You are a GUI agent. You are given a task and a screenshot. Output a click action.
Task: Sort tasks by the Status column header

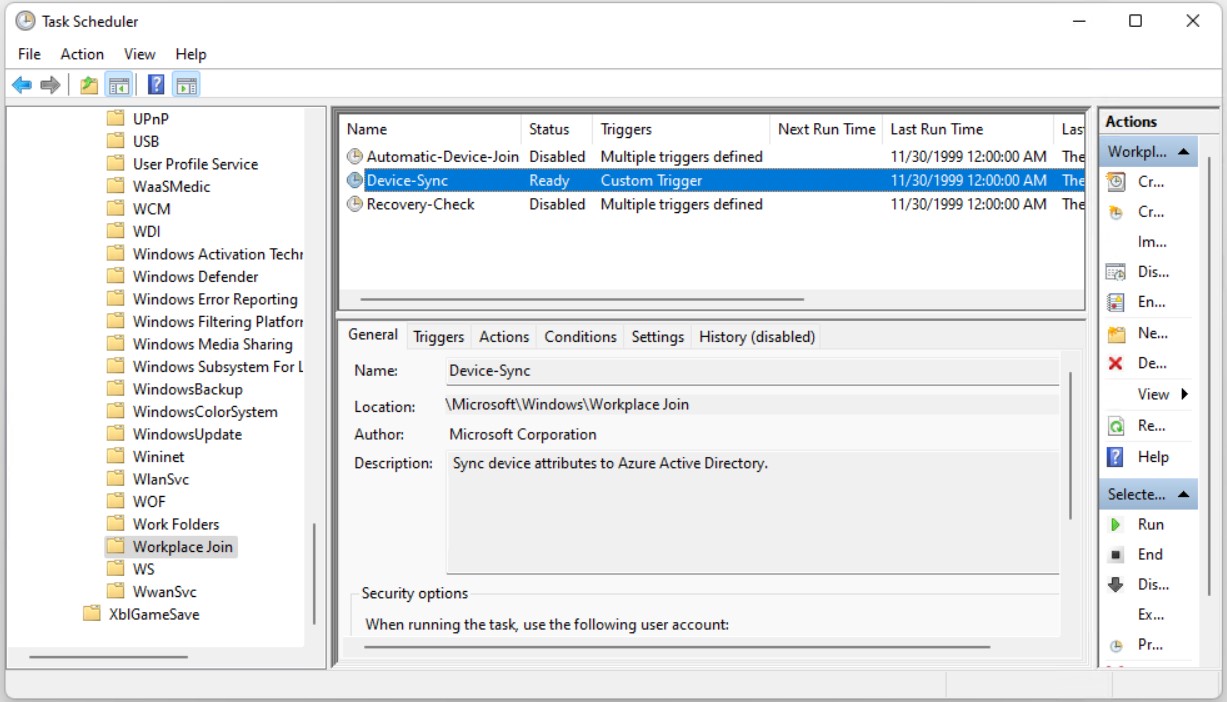557,129
